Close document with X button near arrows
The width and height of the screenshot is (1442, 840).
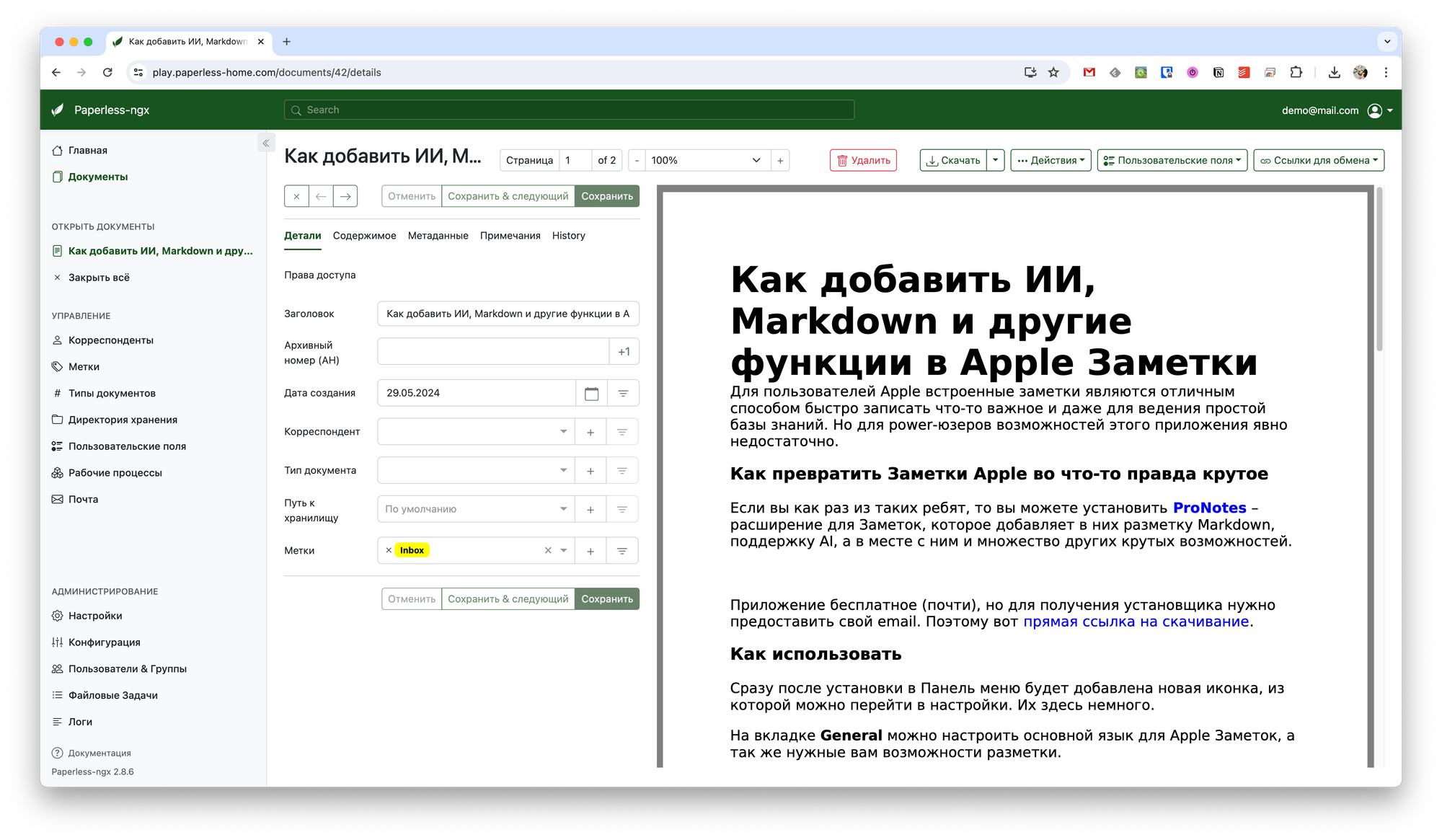tap(296, 196)
